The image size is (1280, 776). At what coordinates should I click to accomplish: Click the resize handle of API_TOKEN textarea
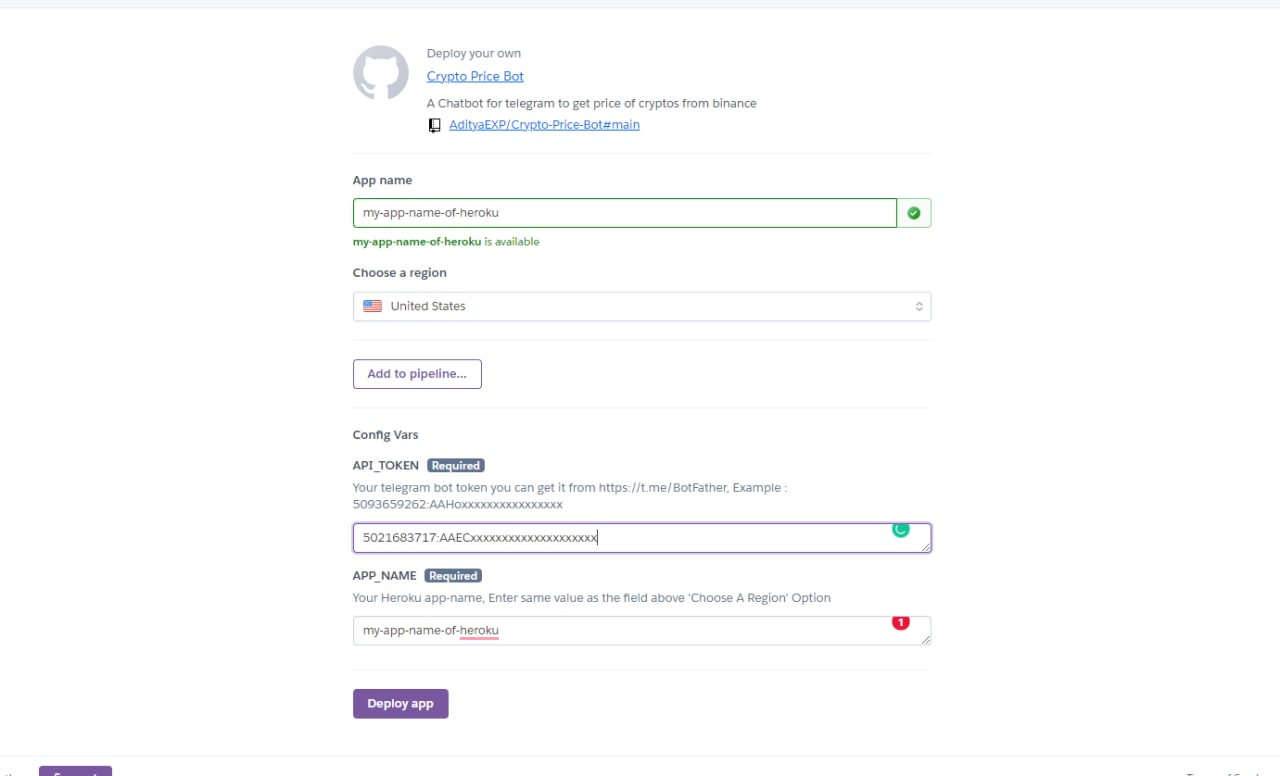[x=927, y=548]
